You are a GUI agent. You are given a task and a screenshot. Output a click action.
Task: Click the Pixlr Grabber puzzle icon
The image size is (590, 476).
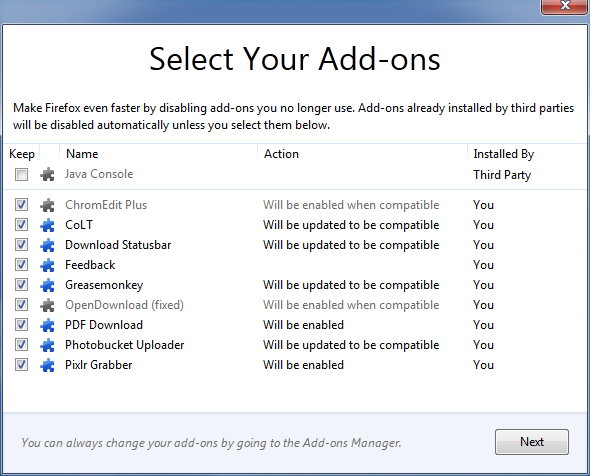[47, 365]
